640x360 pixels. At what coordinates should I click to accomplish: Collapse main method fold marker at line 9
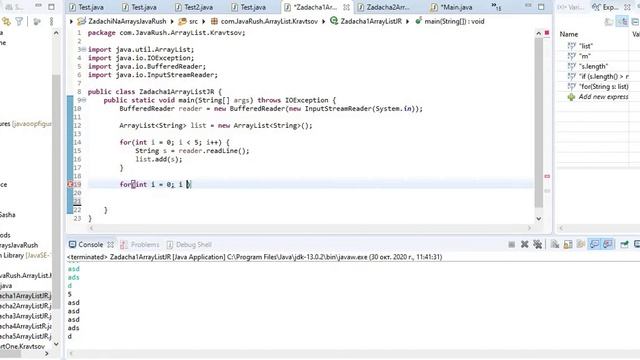pyautogui.click(x=84, y=100)
